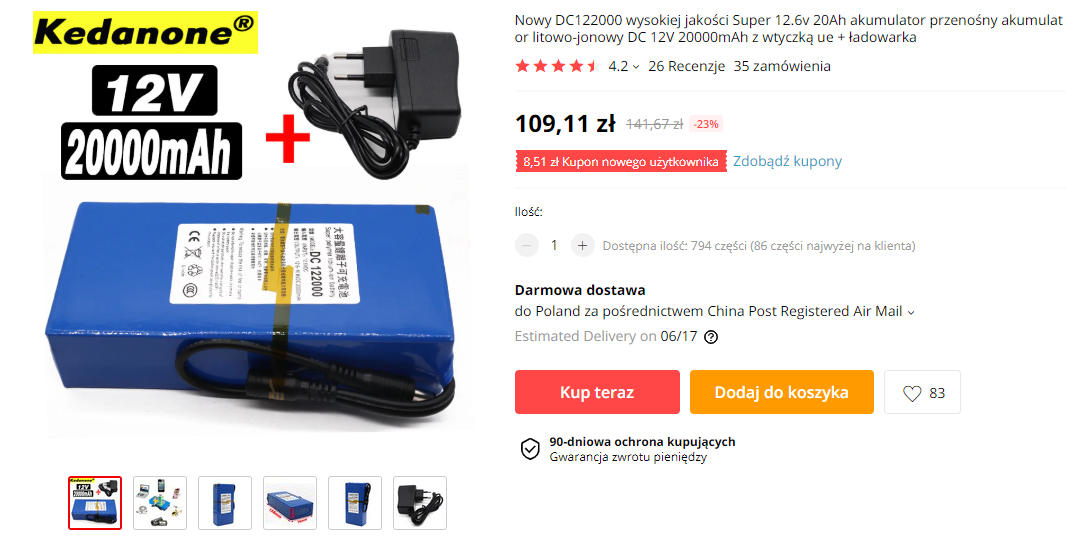Click the star rating icons
Viewport: 1079px width, 552px height.
point(558,66)
